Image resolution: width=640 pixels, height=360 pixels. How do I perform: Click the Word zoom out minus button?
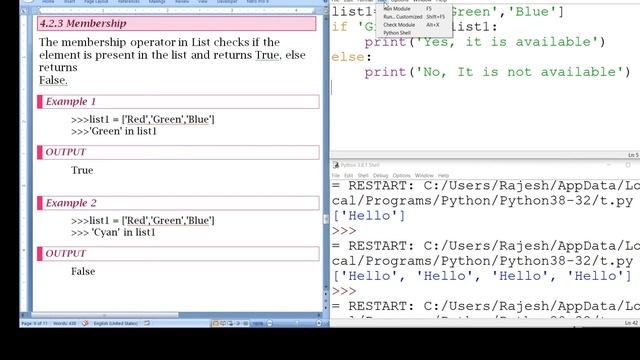click(x=269, y=323)
